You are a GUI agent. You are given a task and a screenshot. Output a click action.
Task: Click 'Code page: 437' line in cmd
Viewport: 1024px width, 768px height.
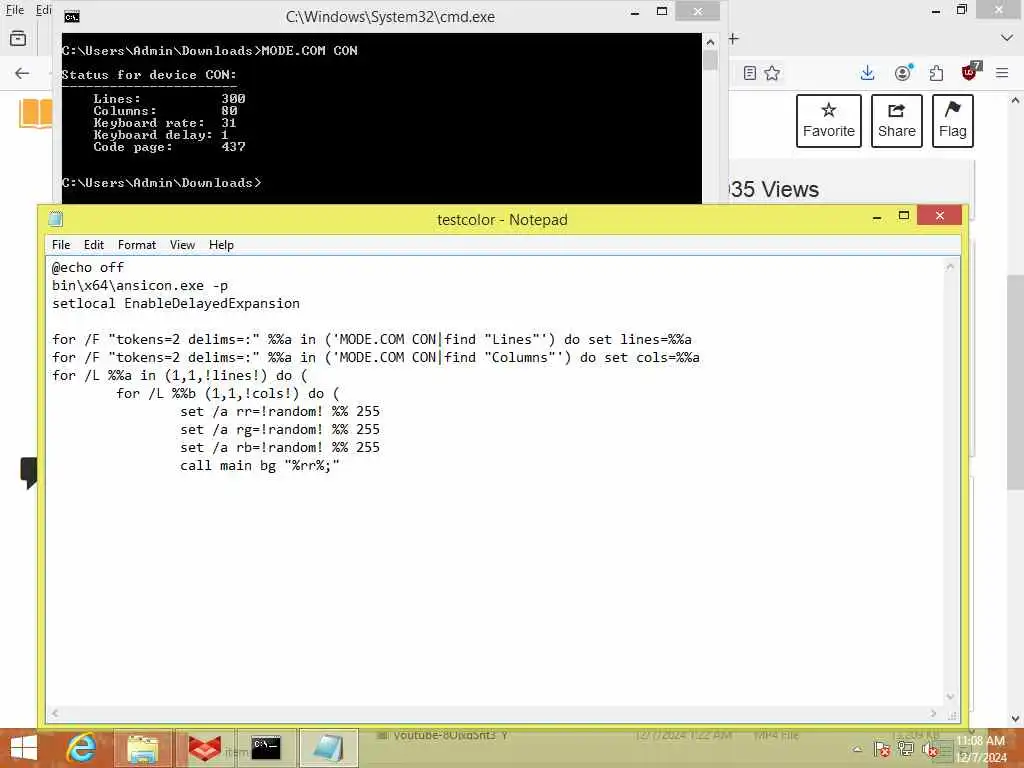pos(169,147)
